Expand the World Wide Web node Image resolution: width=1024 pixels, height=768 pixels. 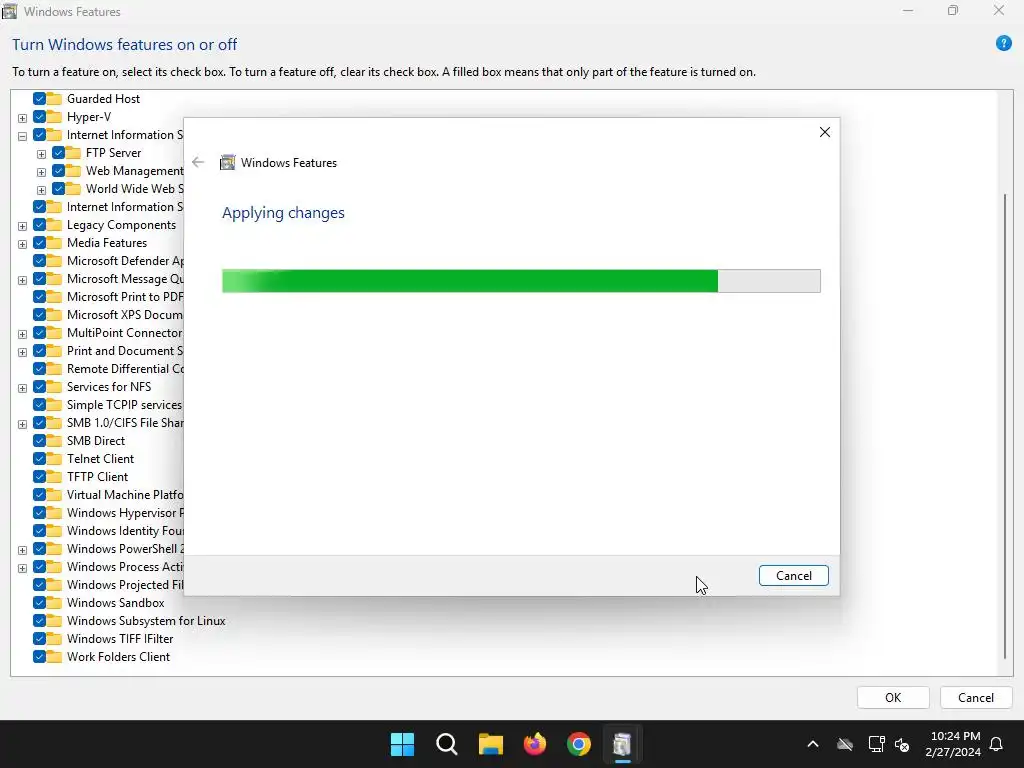click(x=41, y=190)
